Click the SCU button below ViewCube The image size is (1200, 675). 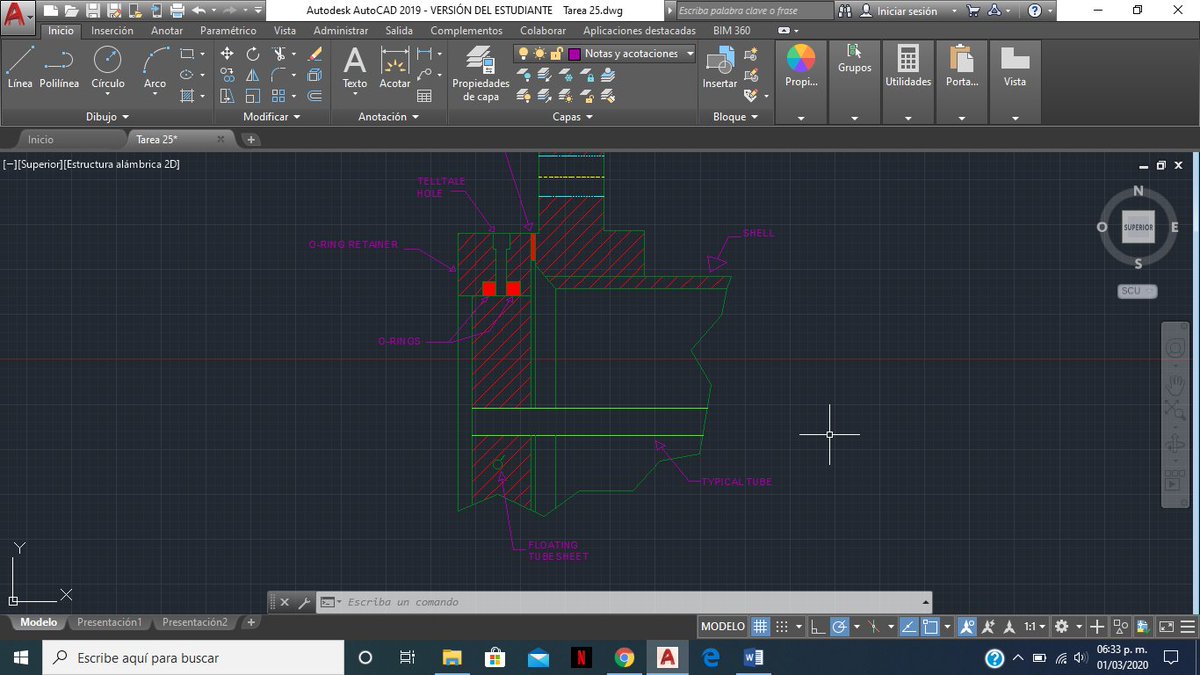point(1138,291)
